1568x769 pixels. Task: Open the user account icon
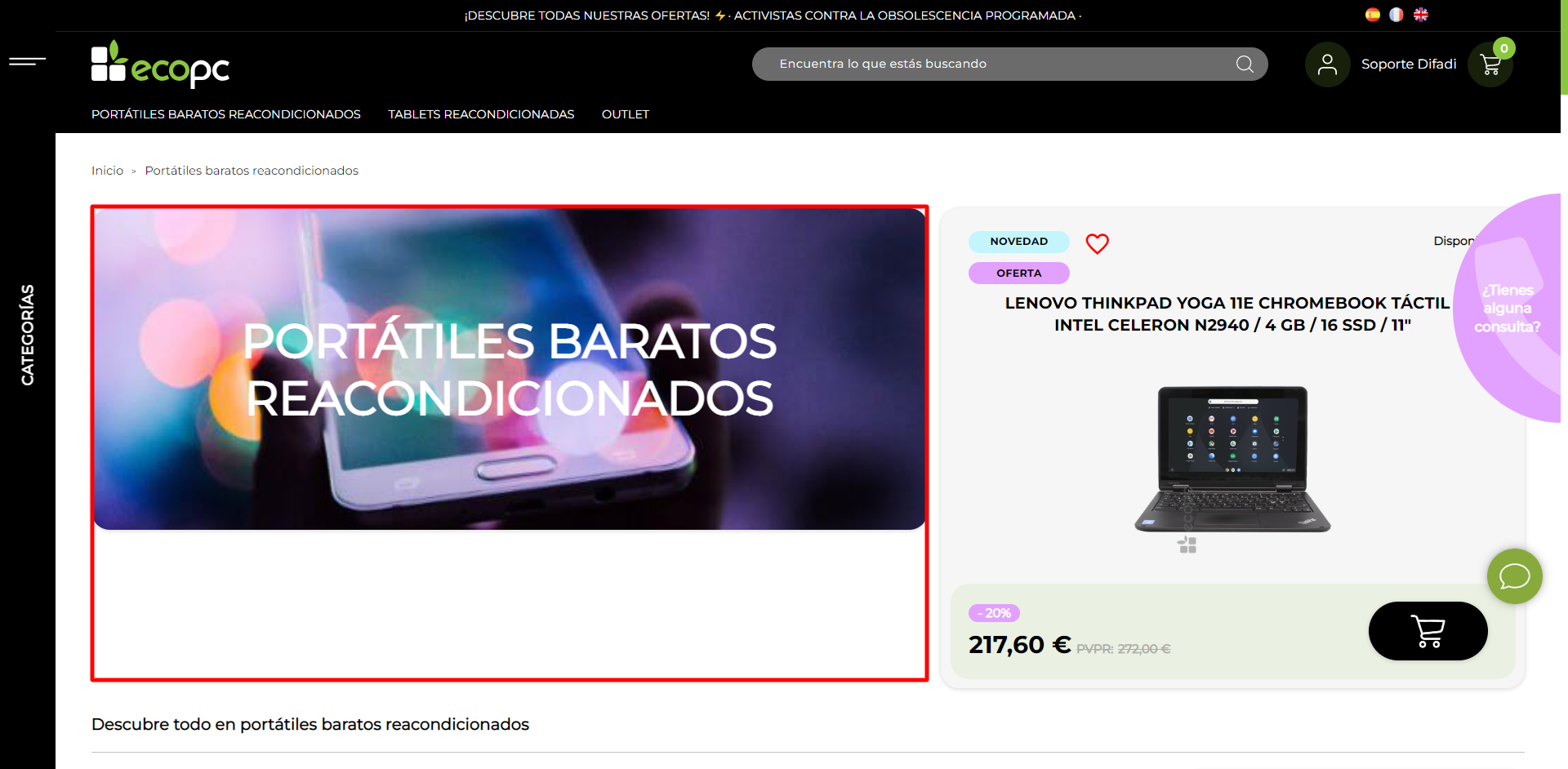coord(1327,64)
